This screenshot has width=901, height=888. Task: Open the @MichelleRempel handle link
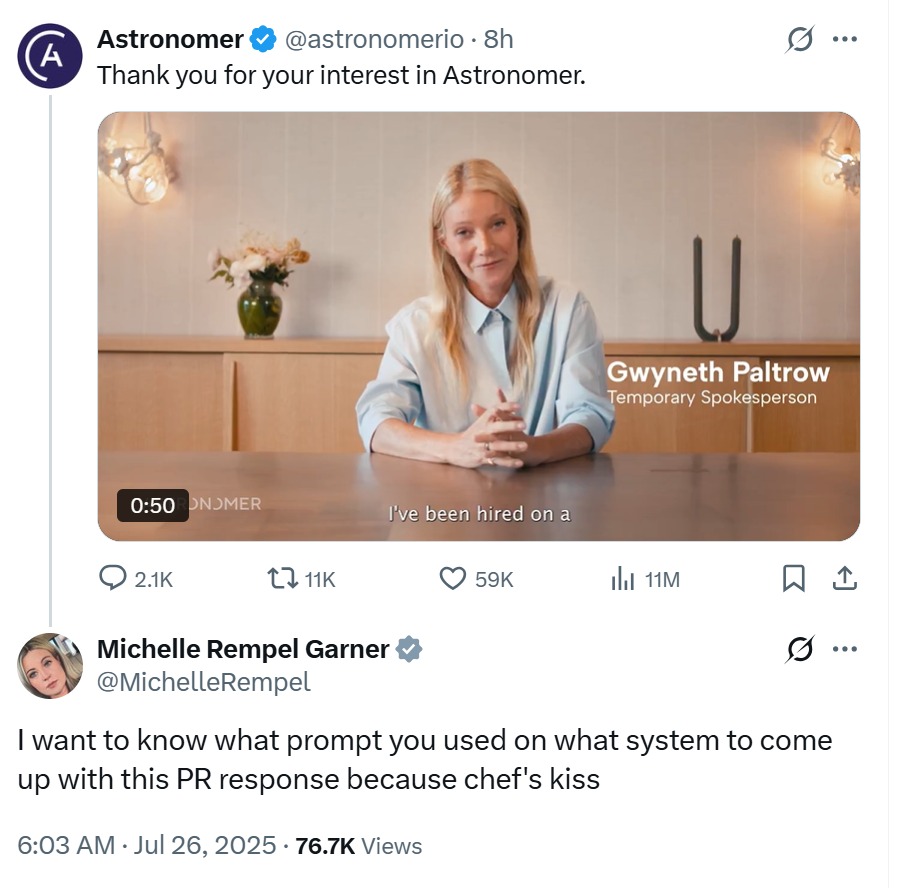click(203, 682)
